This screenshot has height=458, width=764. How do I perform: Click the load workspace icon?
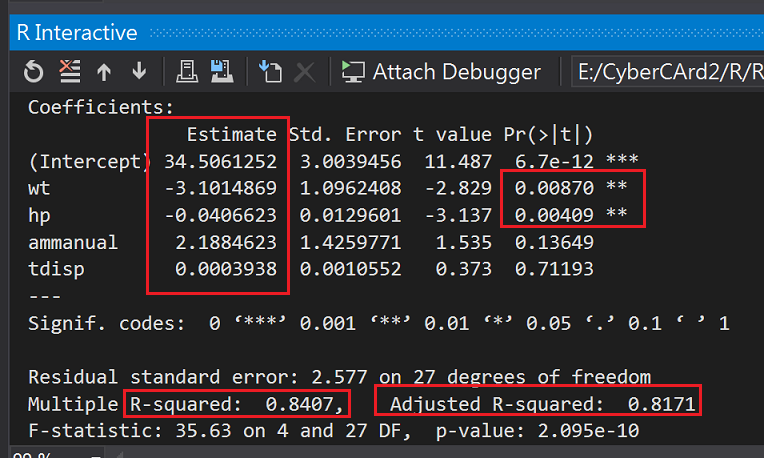[x=187, y=72]
